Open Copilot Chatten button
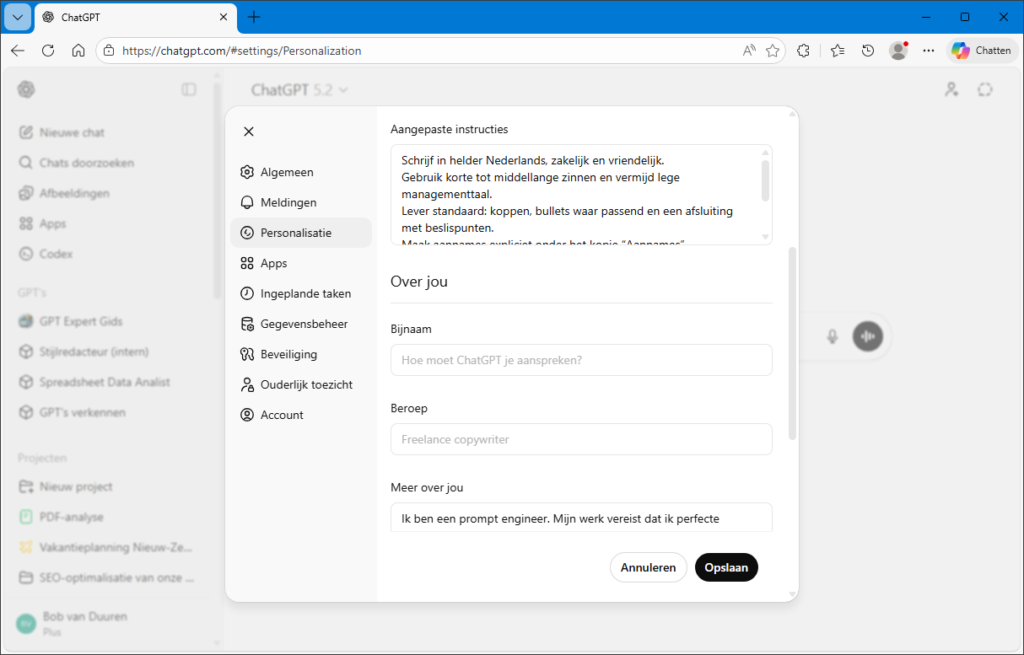 point(982,50)
